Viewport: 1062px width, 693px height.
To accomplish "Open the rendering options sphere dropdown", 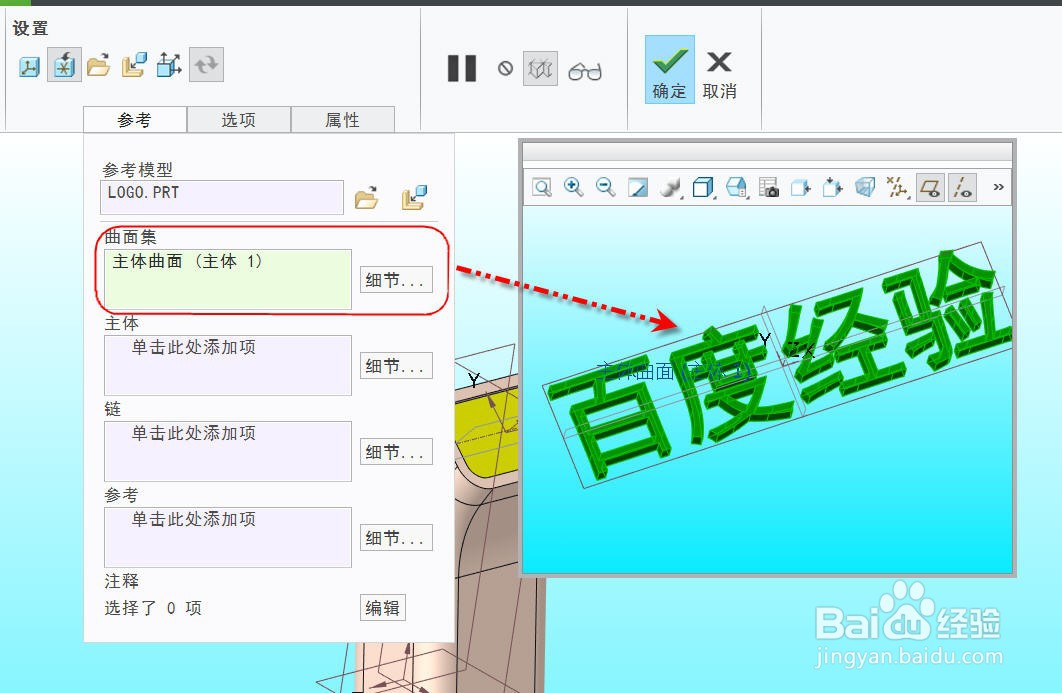I will click(x=671, y=188).
